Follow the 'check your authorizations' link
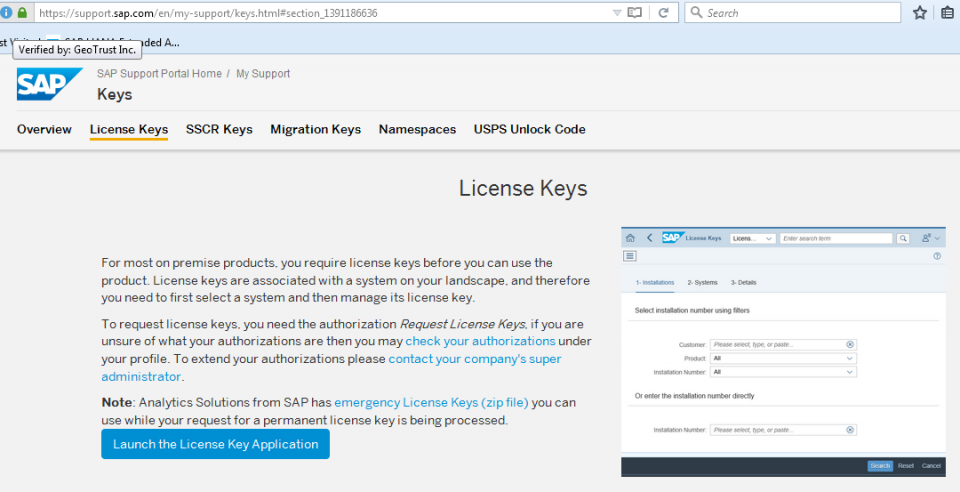The height and width of the screenshot is (492, 960). 466,341
